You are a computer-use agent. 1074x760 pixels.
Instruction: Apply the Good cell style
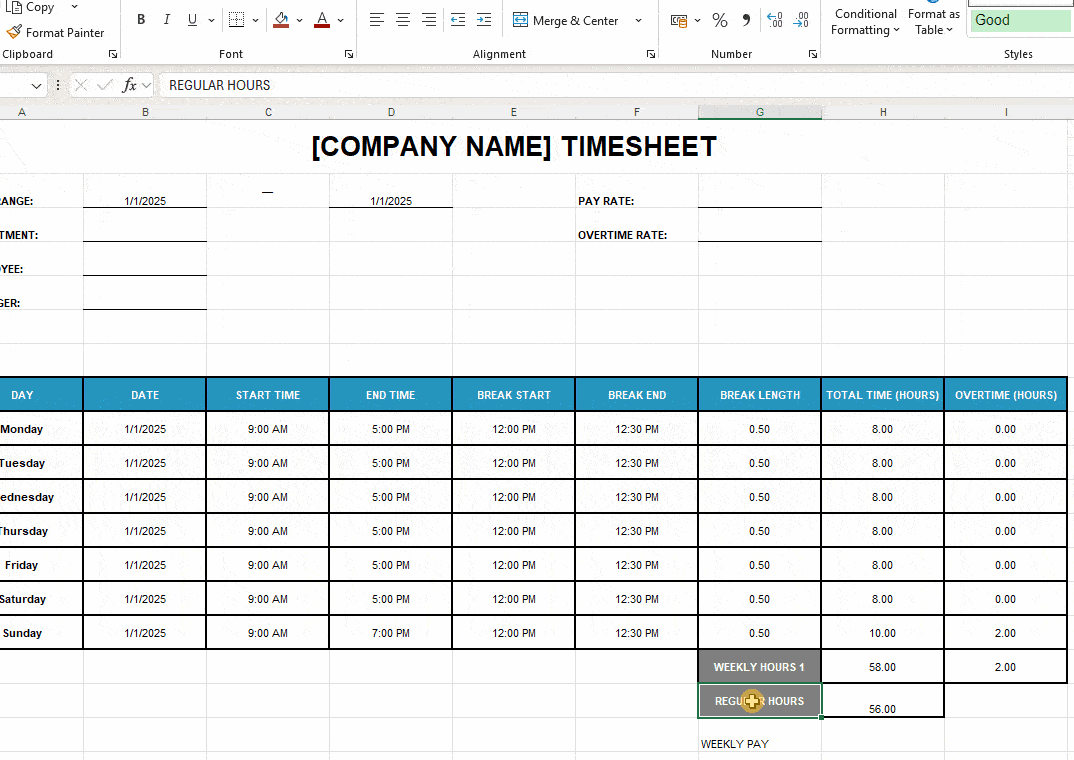pos(1019,19)
